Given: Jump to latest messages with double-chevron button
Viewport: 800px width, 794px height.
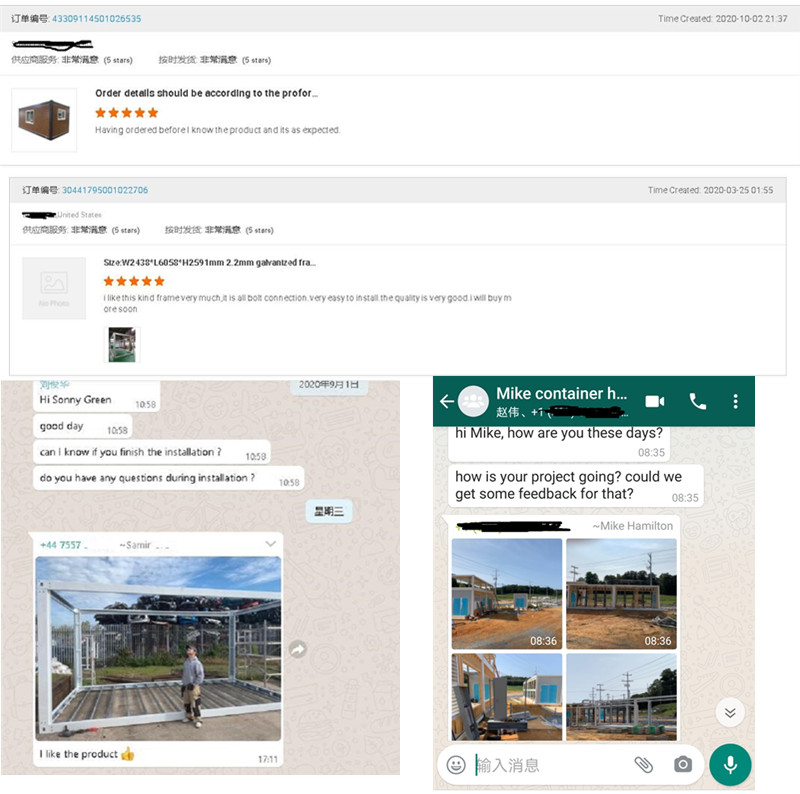Looking at the screenshot, I should (x=730, y=712).
